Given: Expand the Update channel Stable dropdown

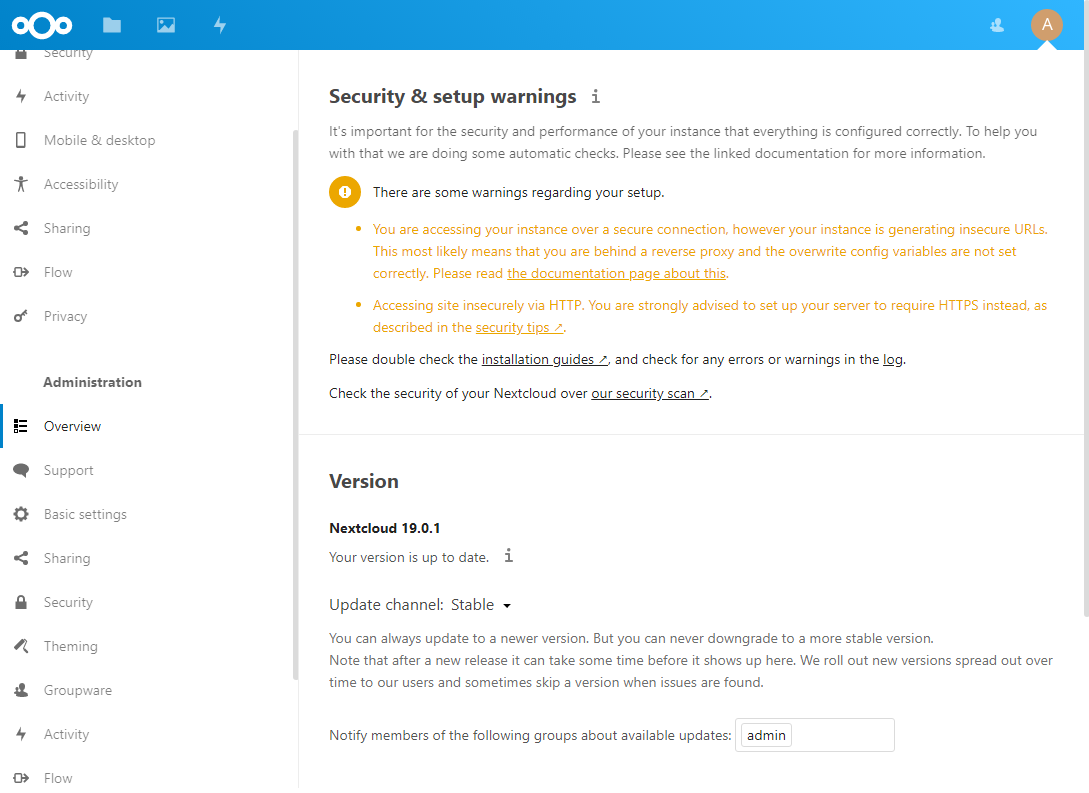Looking at the screenshot, I should [x=481, y=605].
